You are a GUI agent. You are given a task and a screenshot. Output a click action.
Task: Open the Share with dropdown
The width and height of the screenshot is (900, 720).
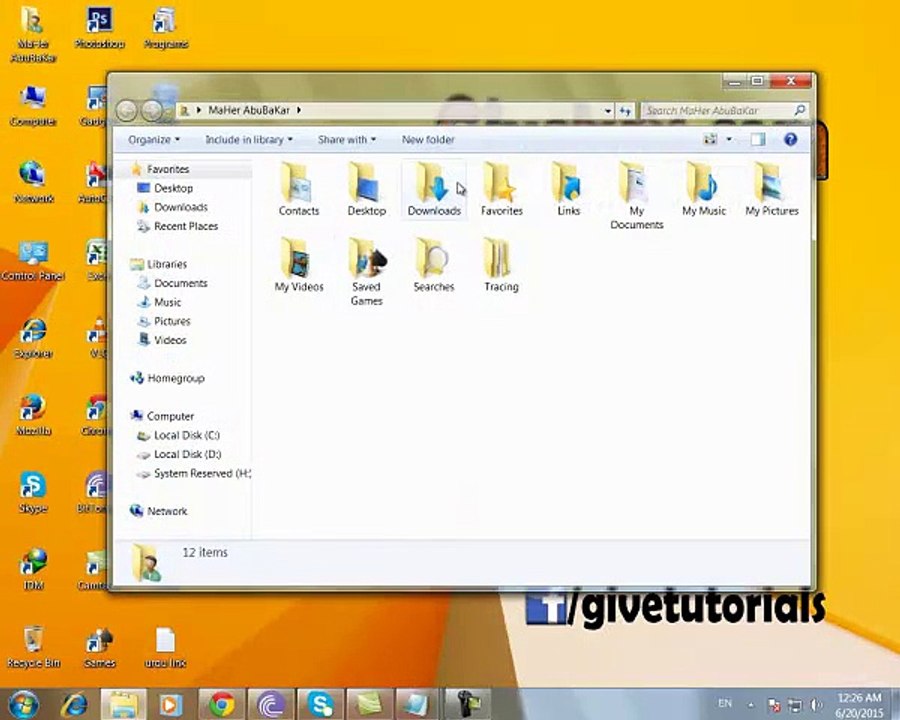(x=347, y=140)
